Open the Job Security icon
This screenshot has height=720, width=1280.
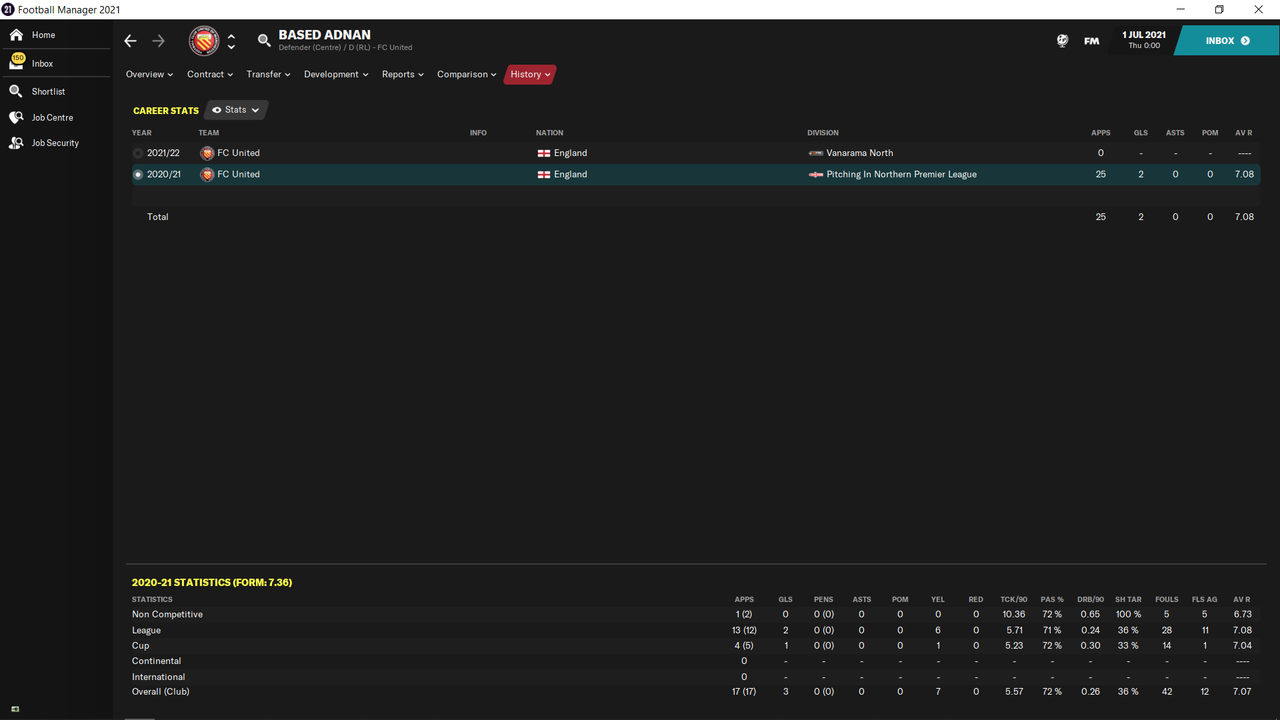16,143
